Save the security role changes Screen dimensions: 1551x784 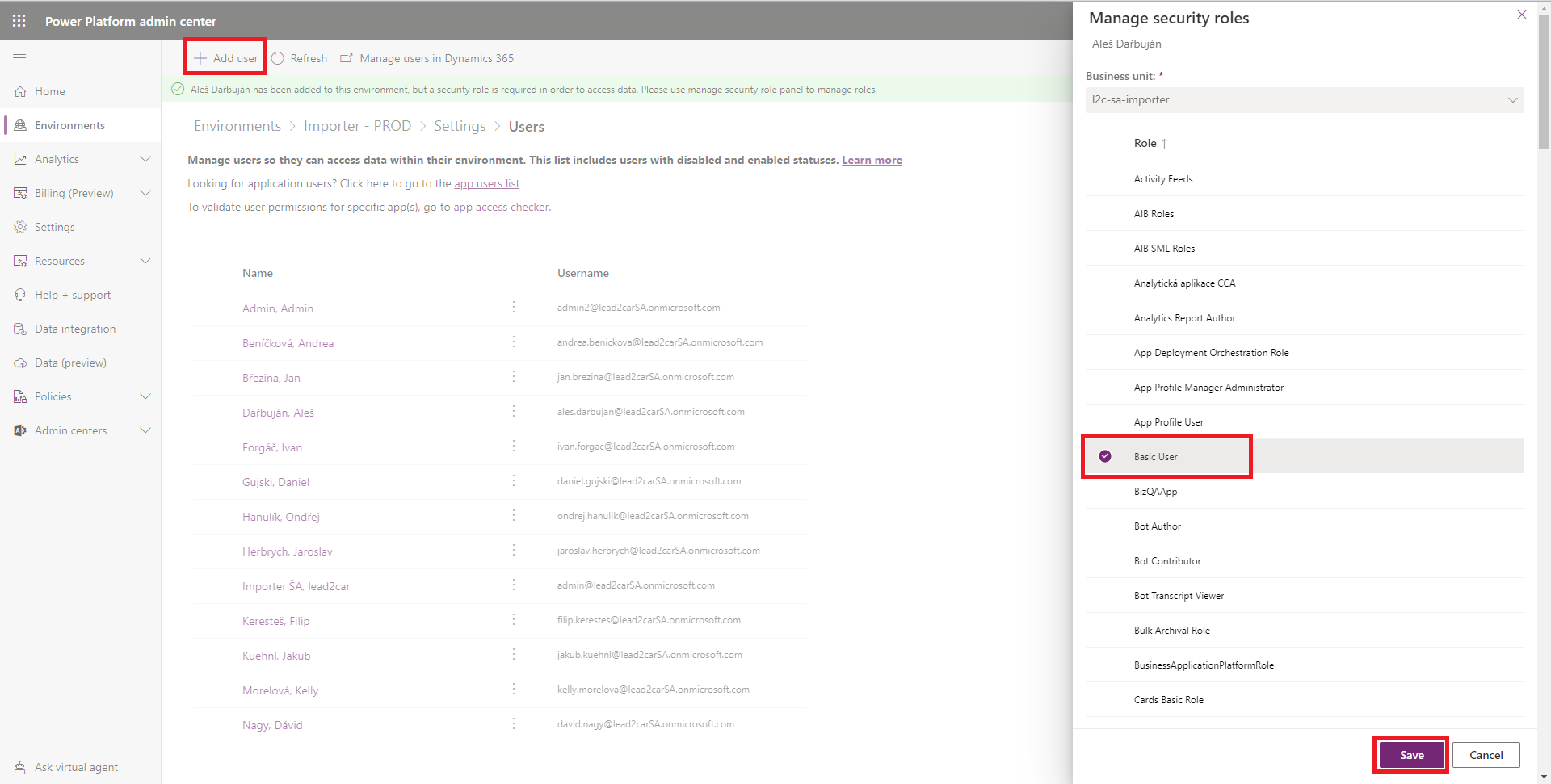click(1410, 755)
